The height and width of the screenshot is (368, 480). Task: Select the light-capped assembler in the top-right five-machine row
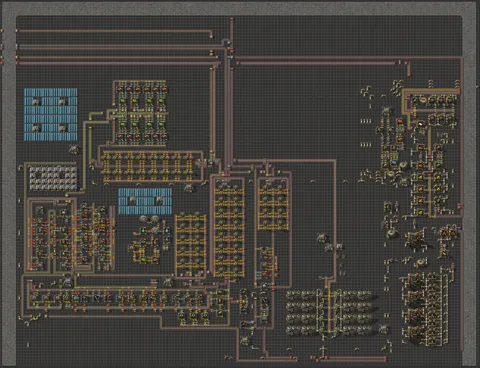click(x=424, y=100)
